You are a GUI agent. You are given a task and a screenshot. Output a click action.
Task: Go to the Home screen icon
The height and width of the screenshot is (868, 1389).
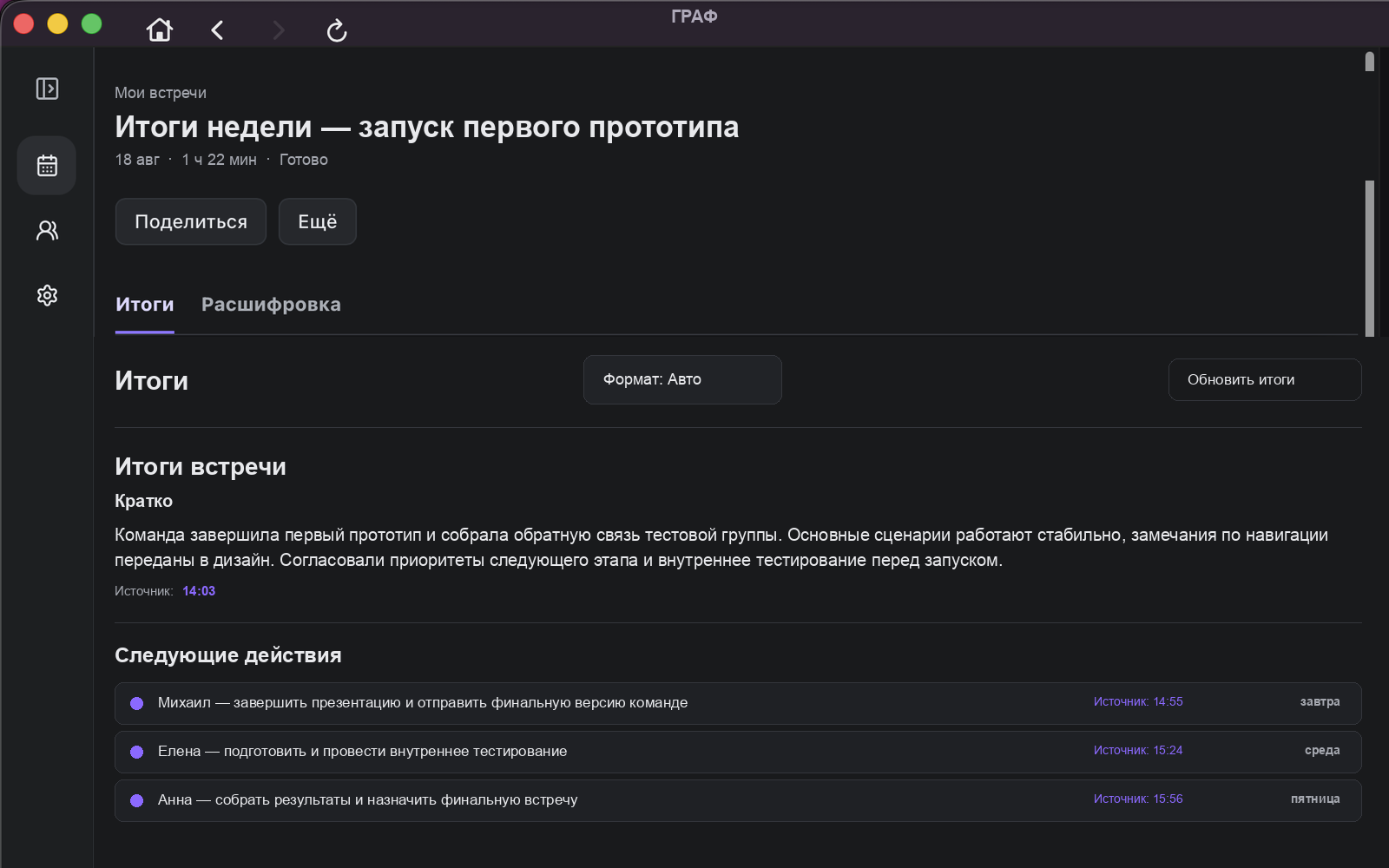pyautogui.click(x=160, y=30)
